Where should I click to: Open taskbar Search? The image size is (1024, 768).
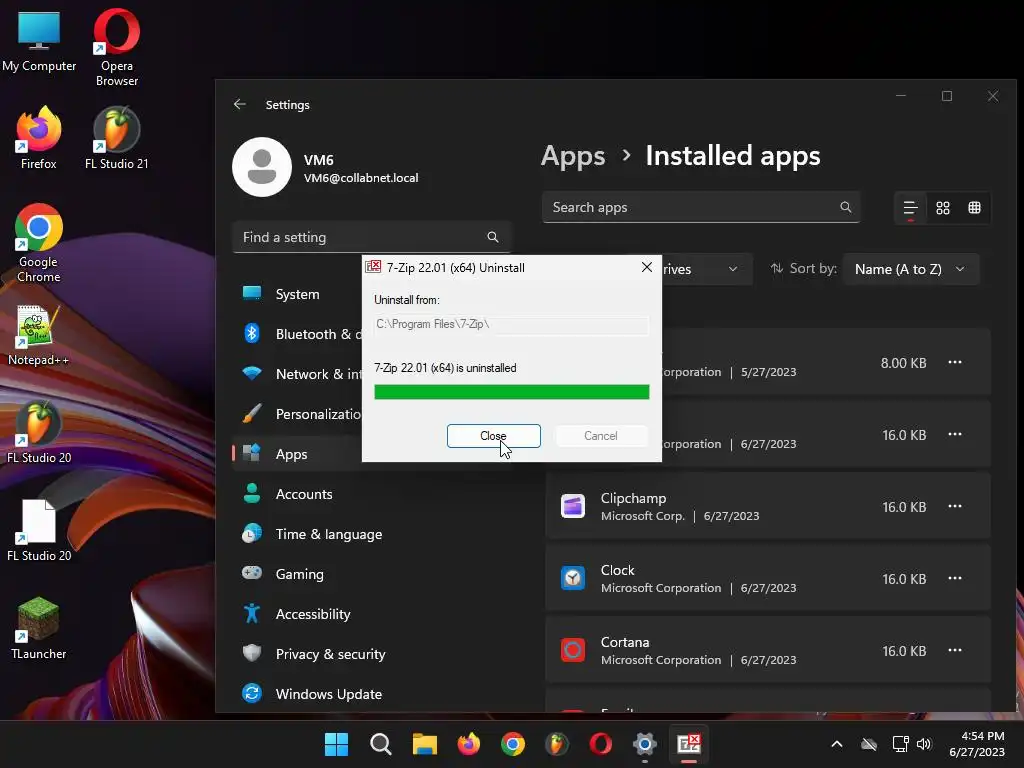point(380,744)
